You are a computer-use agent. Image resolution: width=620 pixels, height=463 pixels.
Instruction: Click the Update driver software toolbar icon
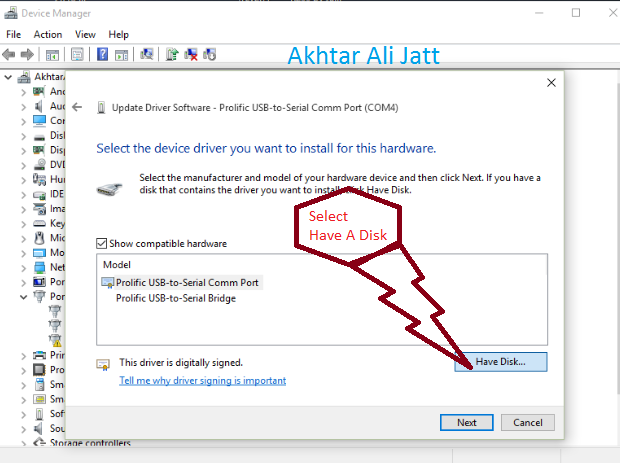(x=172, y=54)
